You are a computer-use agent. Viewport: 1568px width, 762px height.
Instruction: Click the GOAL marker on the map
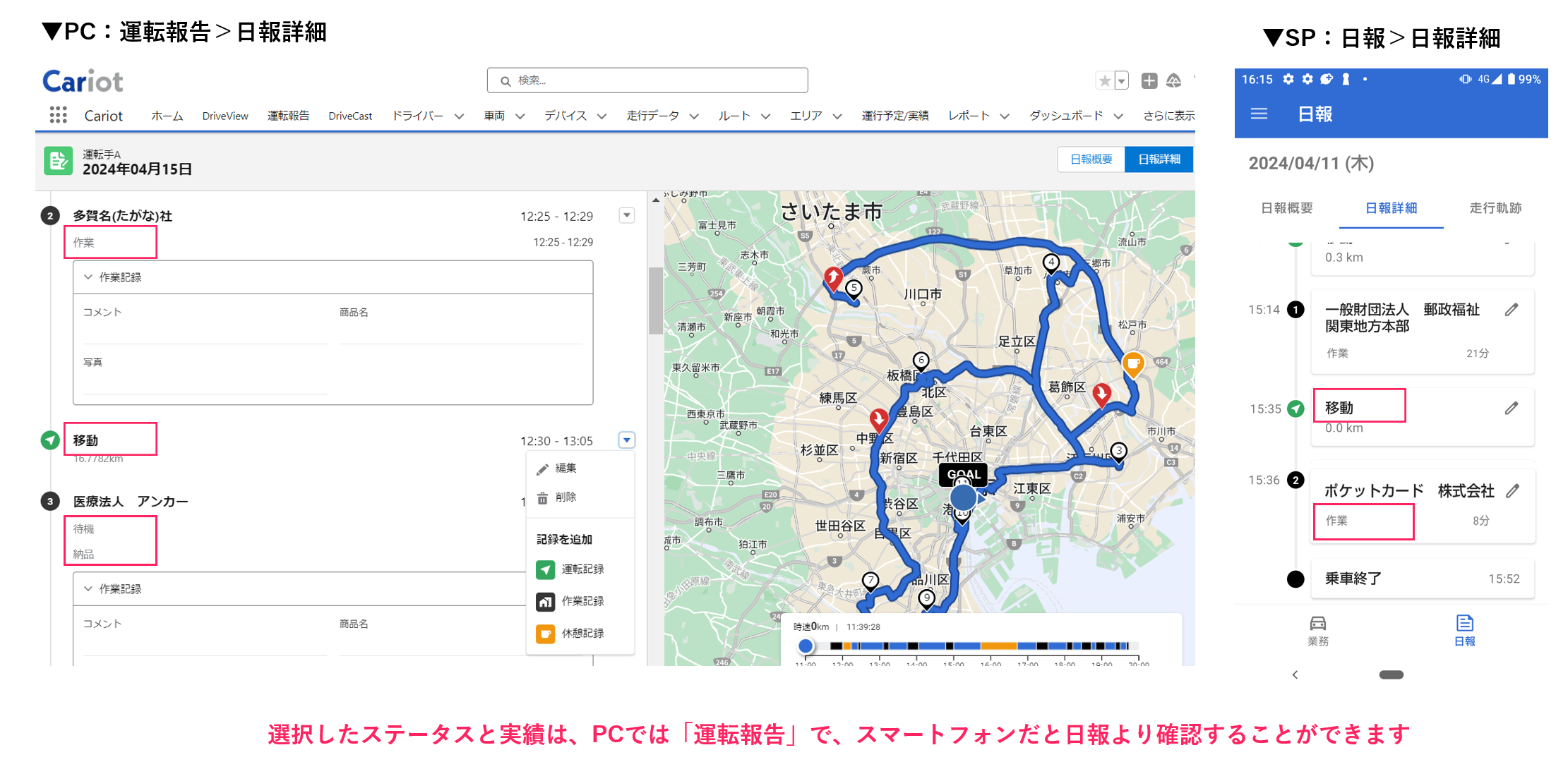coord(964,474)
